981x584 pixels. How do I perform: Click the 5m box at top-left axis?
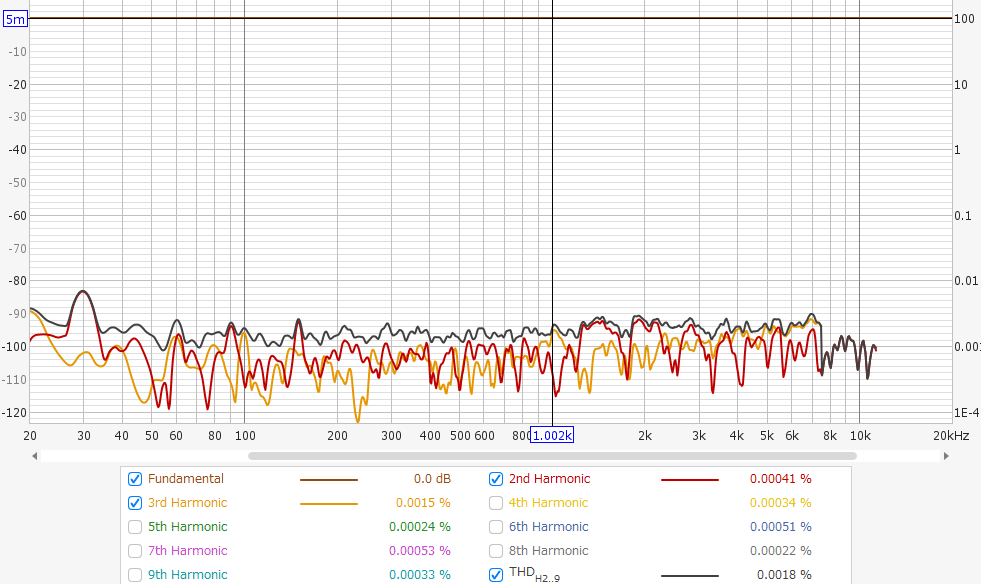15,19
